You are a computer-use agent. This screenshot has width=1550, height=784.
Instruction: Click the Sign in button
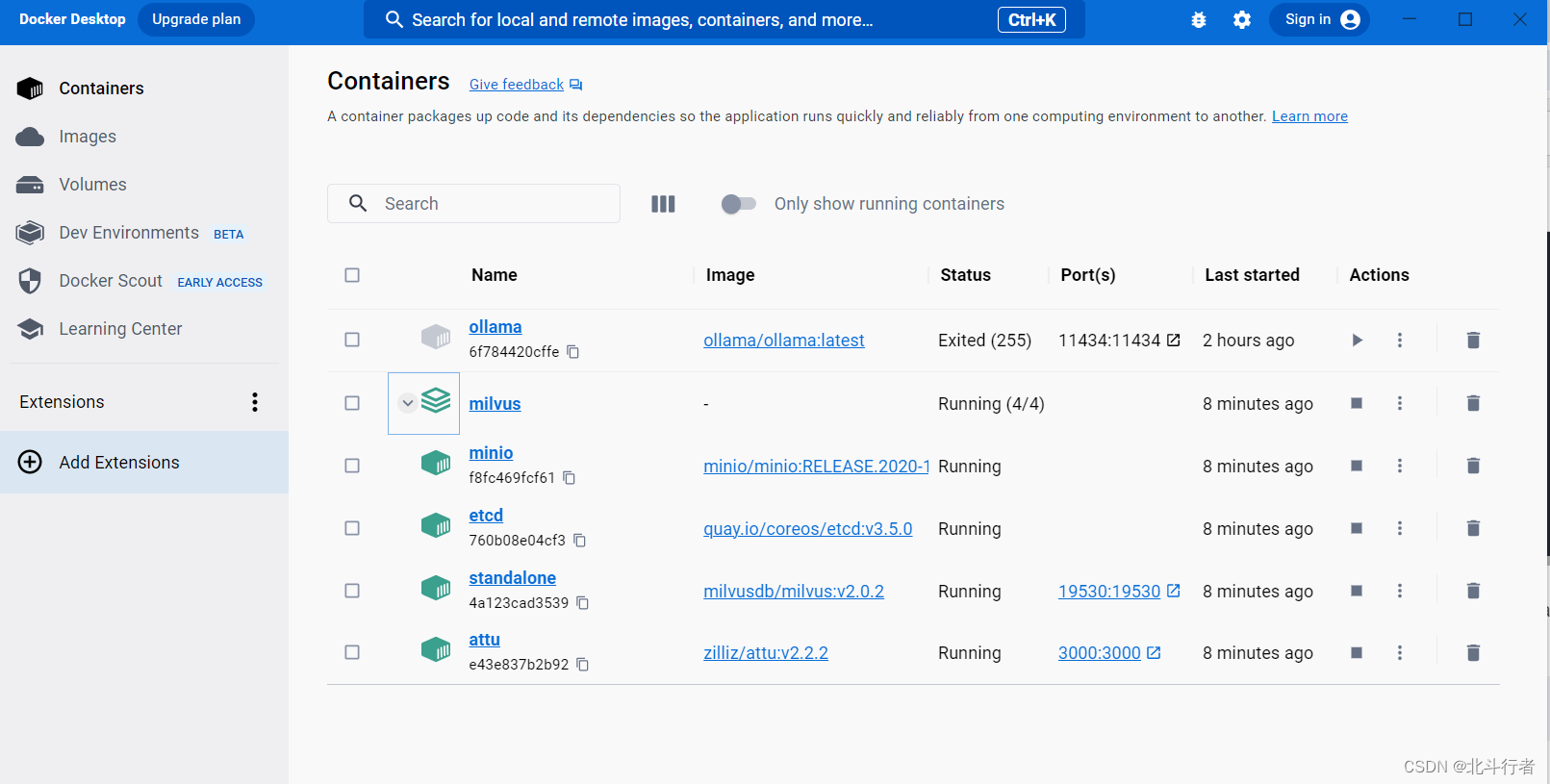[x=1319, y=19]
